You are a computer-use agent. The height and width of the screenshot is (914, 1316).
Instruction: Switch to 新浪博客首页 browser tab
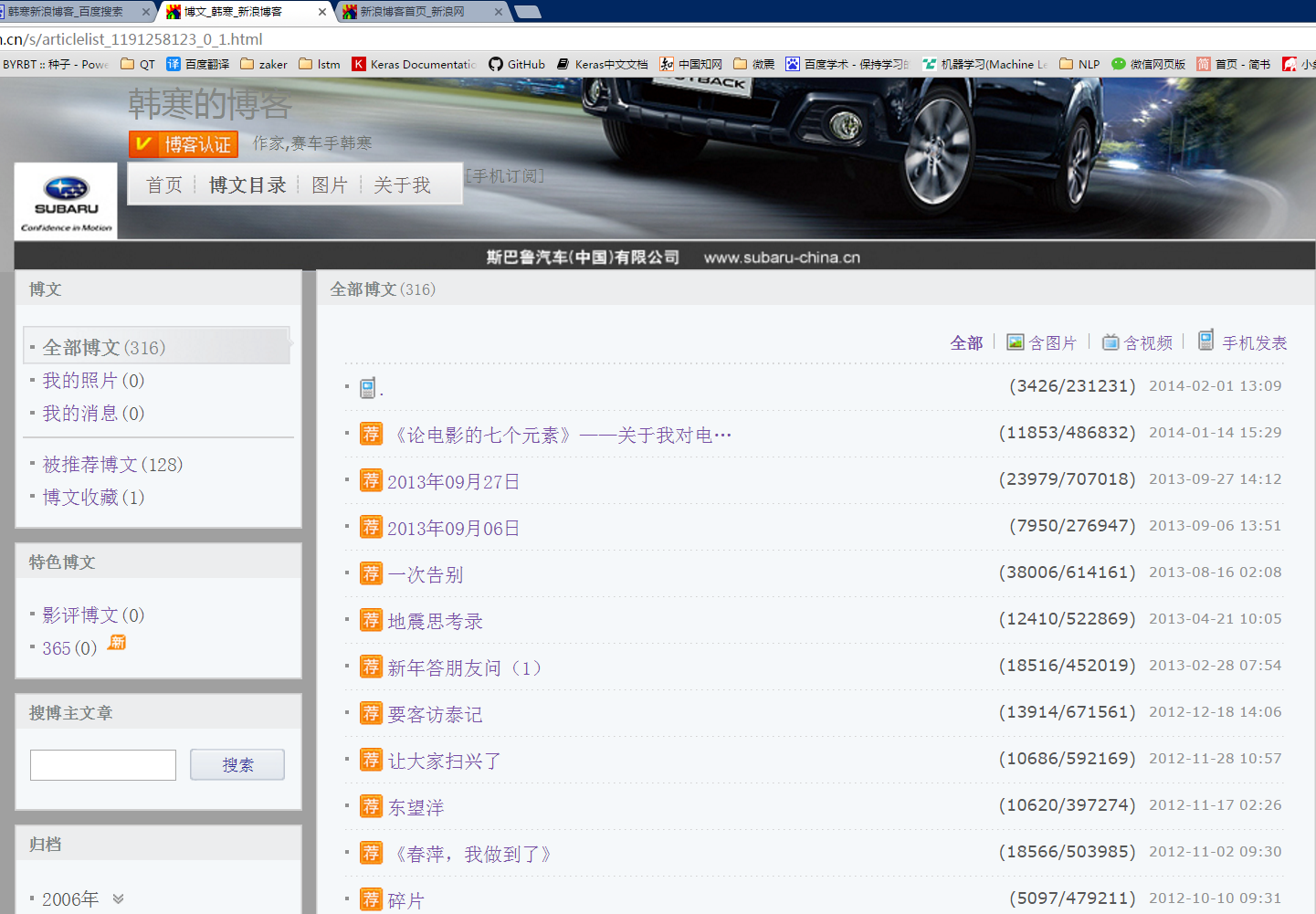click(412, 12)
